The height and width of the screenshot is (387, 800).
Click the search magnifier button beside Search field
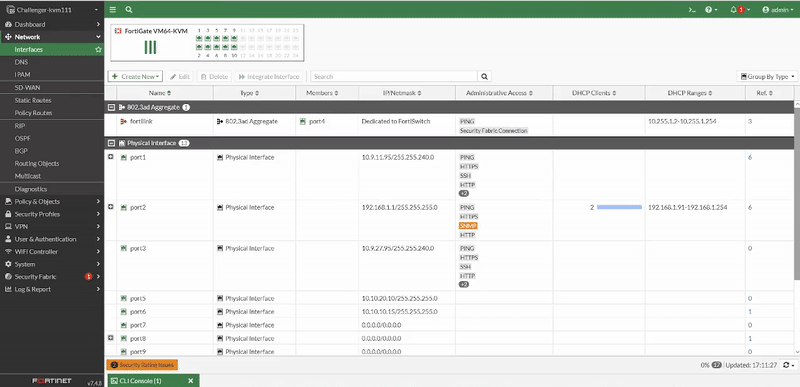coord(485,76)
